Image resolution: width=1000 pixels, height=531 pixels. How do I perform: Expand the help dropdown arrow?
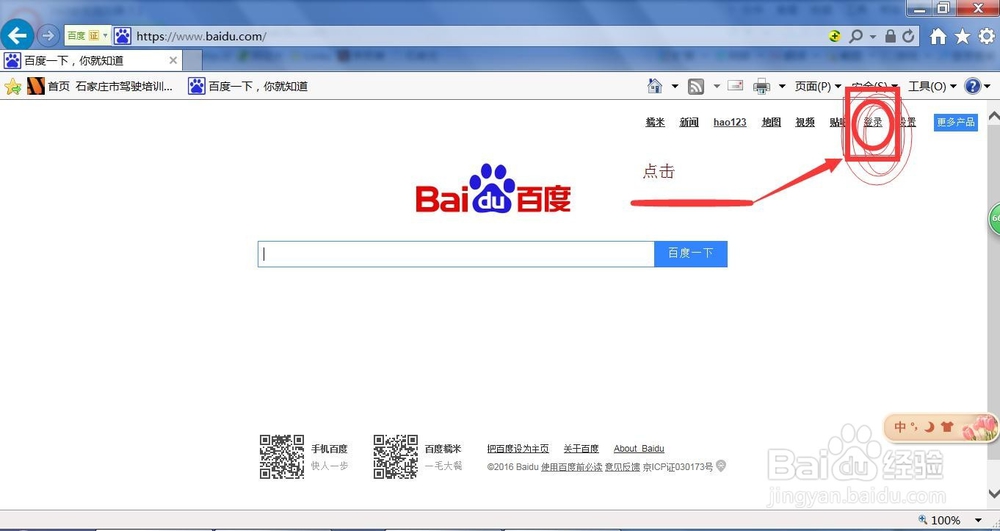click(987, 86)
